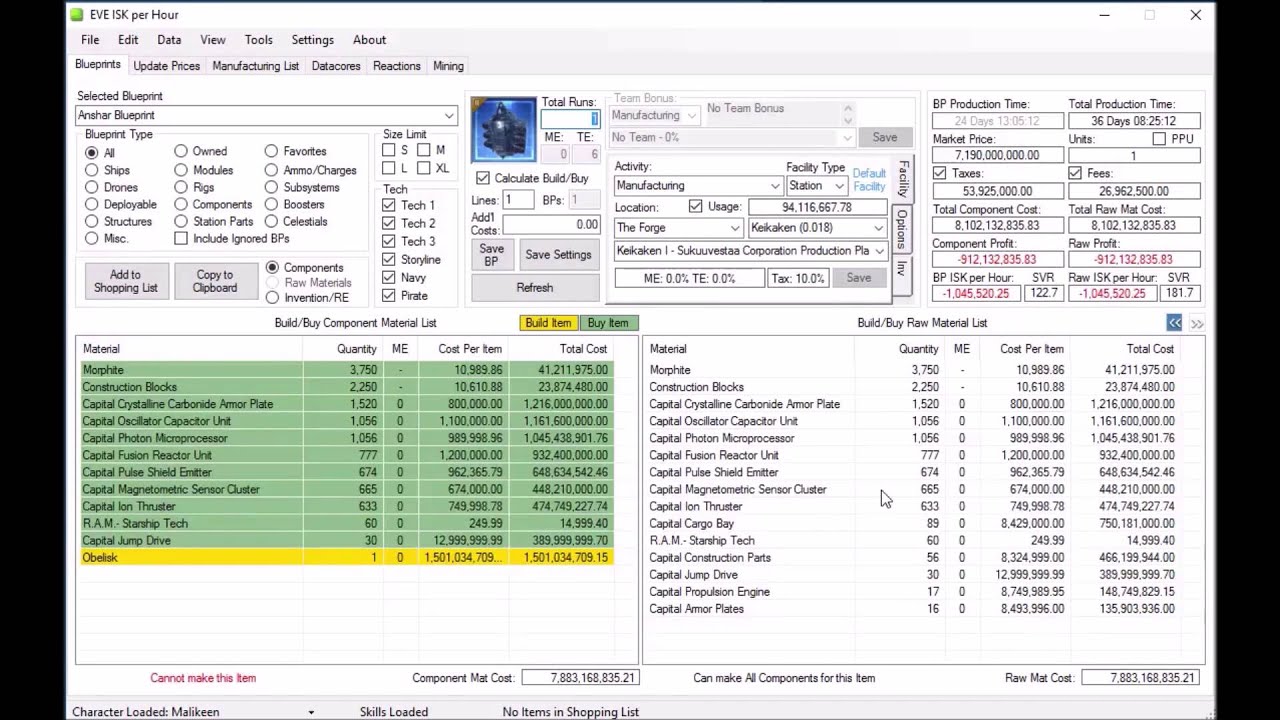This screenshot has height=720, width=1280.
Task: Toggle the Usage checkbox
Action: coord(696,207)
